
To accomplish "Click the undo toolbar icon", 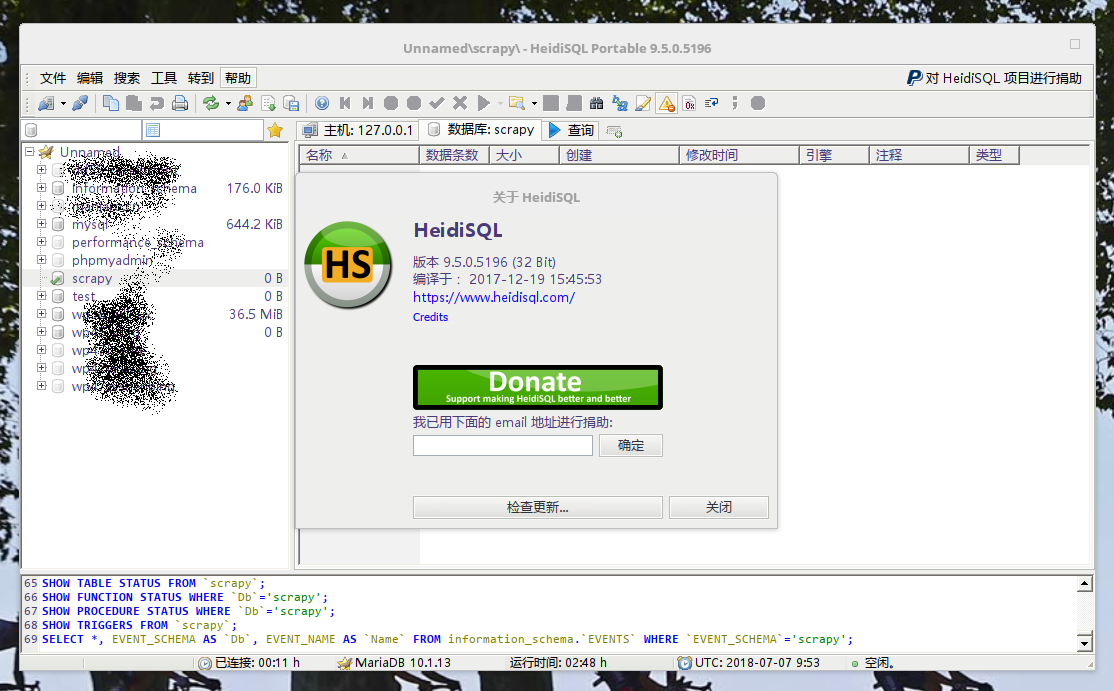I will click(156, 104).
